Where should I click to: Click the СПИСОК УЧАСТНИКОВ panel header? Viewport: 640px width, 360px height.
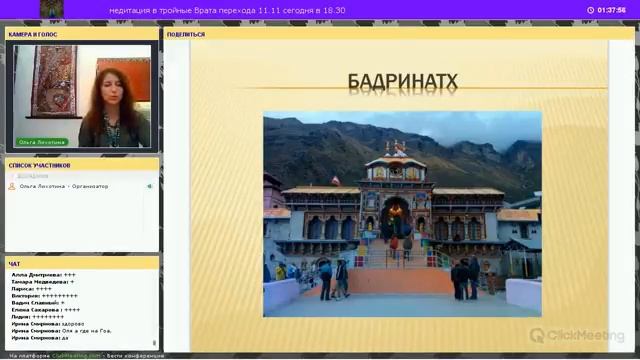82,165
